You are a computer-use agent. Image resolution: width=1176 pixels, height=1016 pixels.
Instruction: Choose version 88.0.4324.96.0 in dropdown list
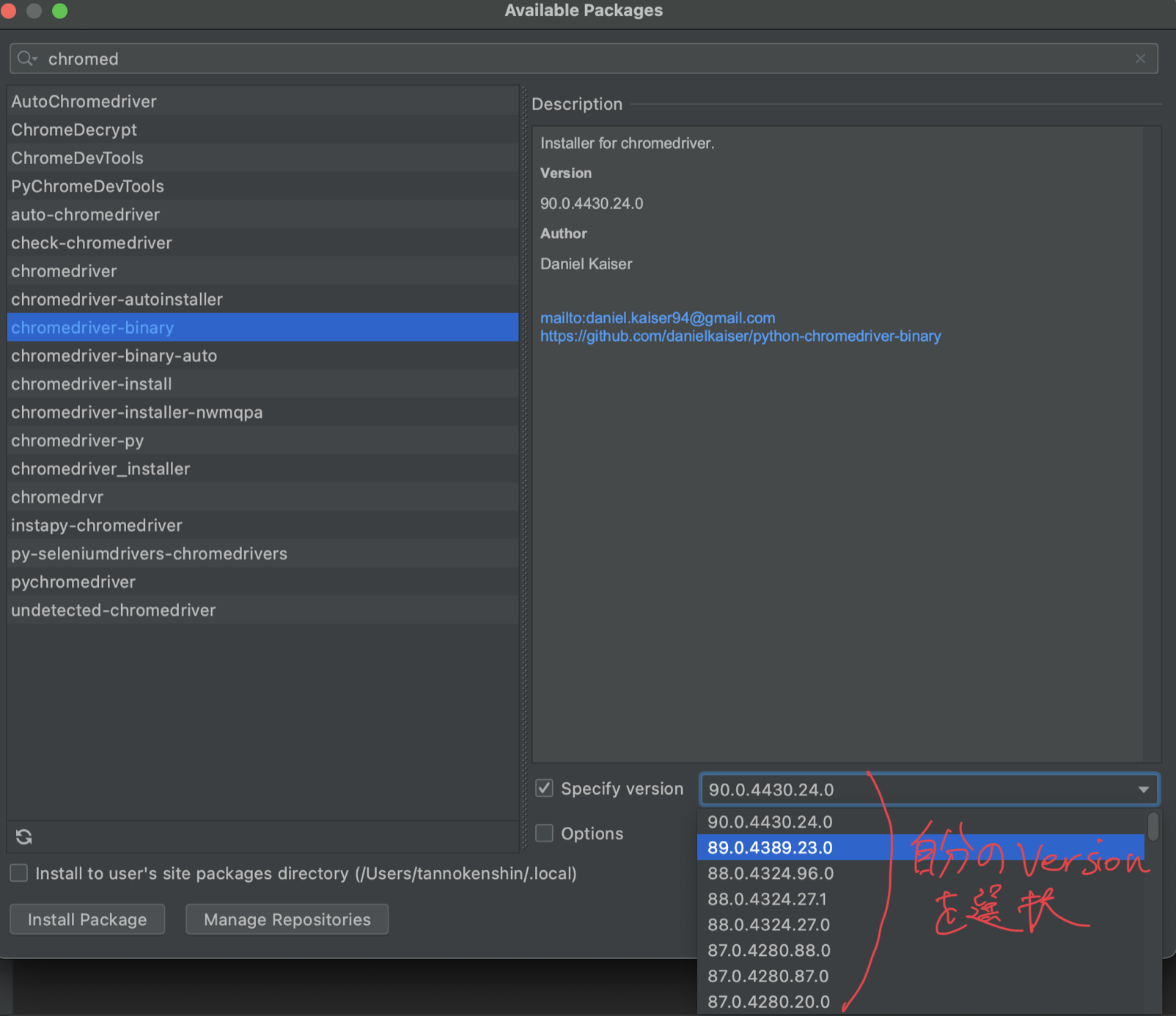(921, 873)
